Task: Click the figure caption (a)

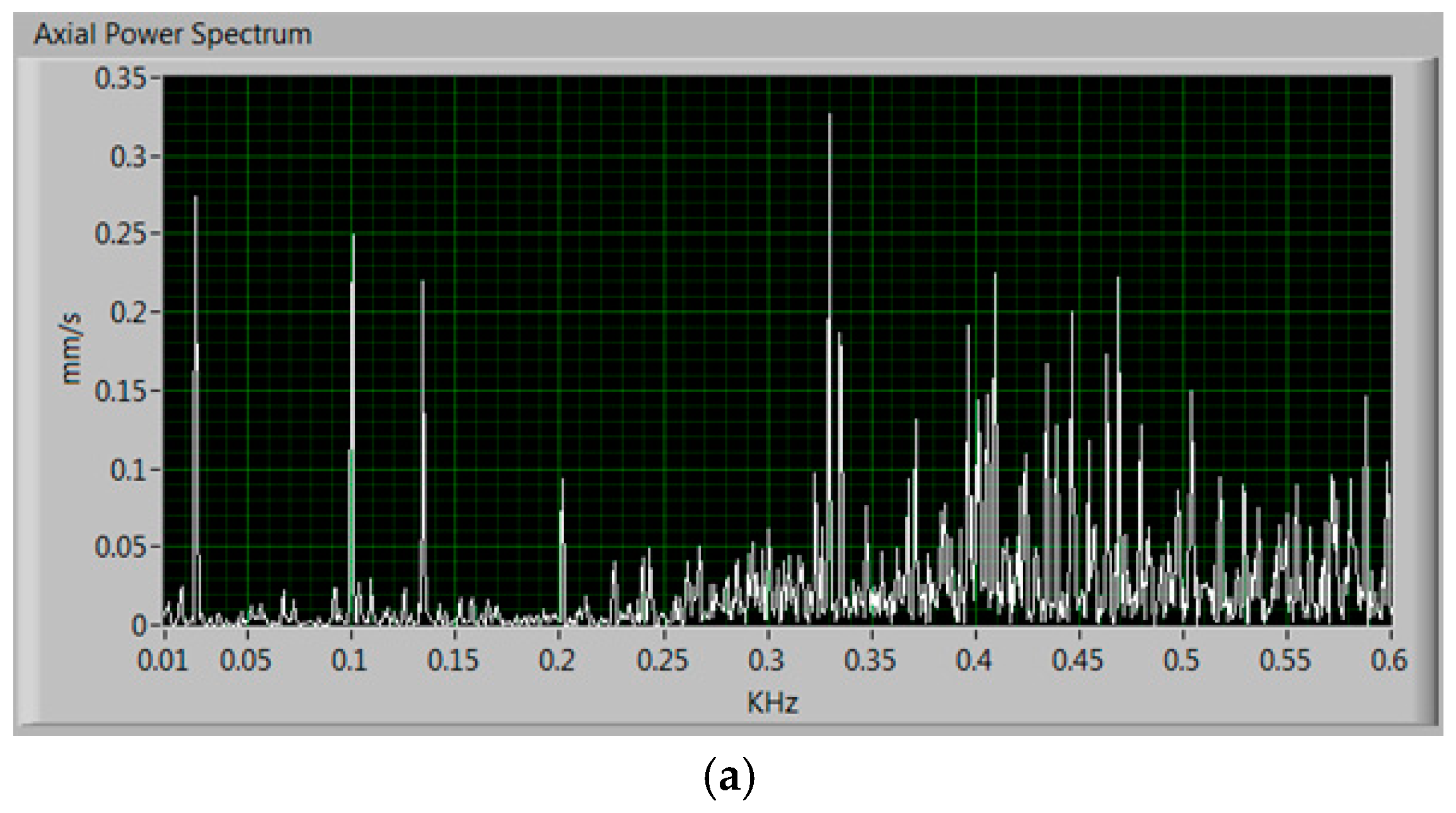Action: tap(728, 778)
